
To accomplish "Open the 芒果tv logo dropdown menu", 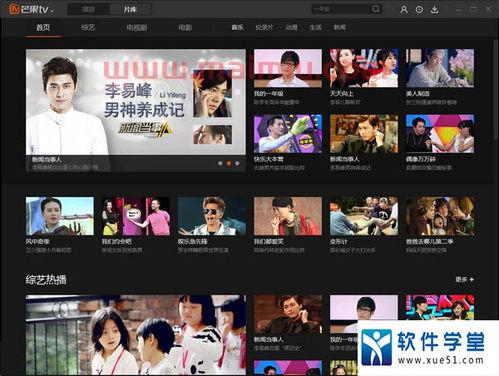I will [31, 9].
